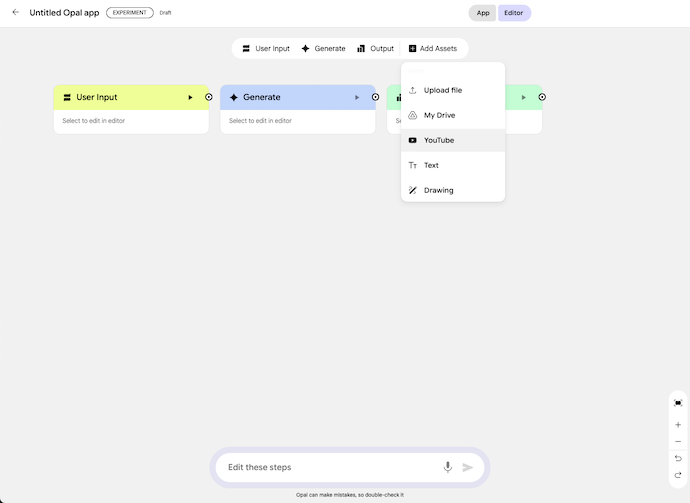Toggle the Add Assets menu
Image resolution: width=690 pixels, height=503 pixels.
pos(433,48)
